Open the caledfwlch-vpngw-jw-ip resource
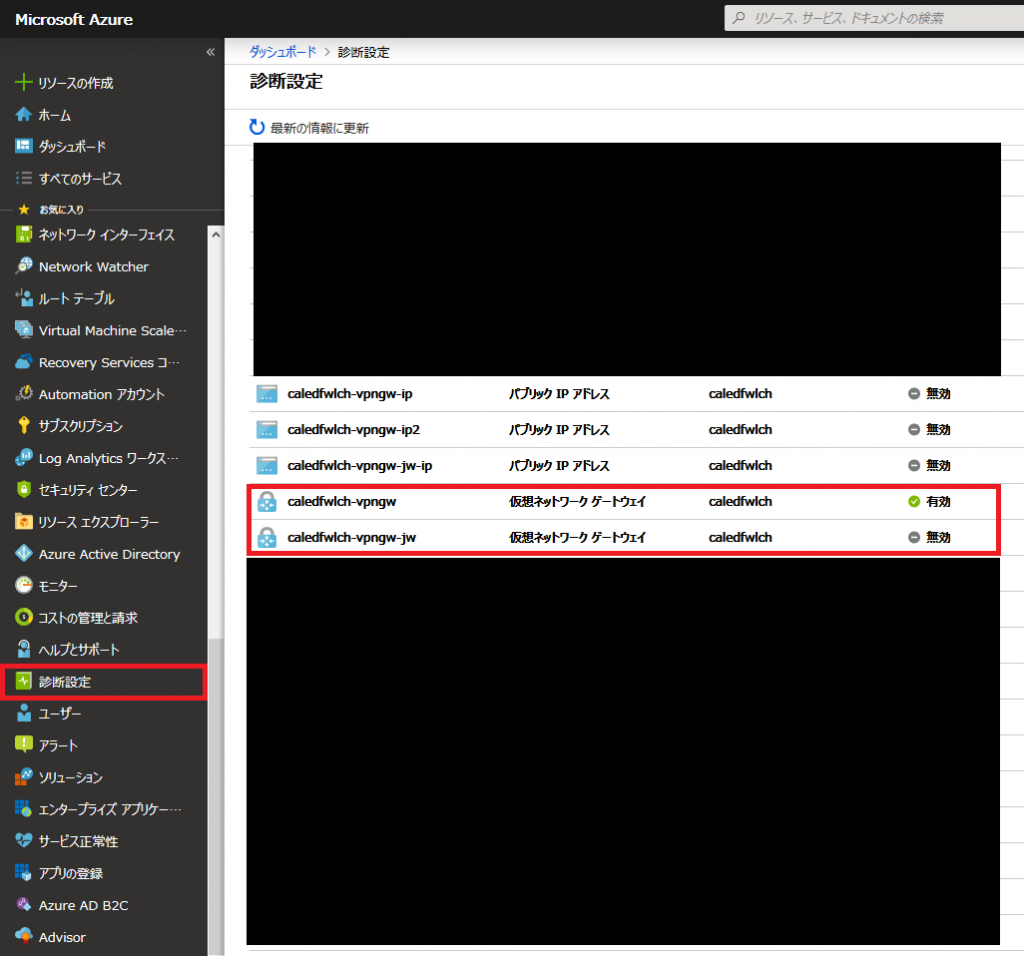 pos(360,466)
